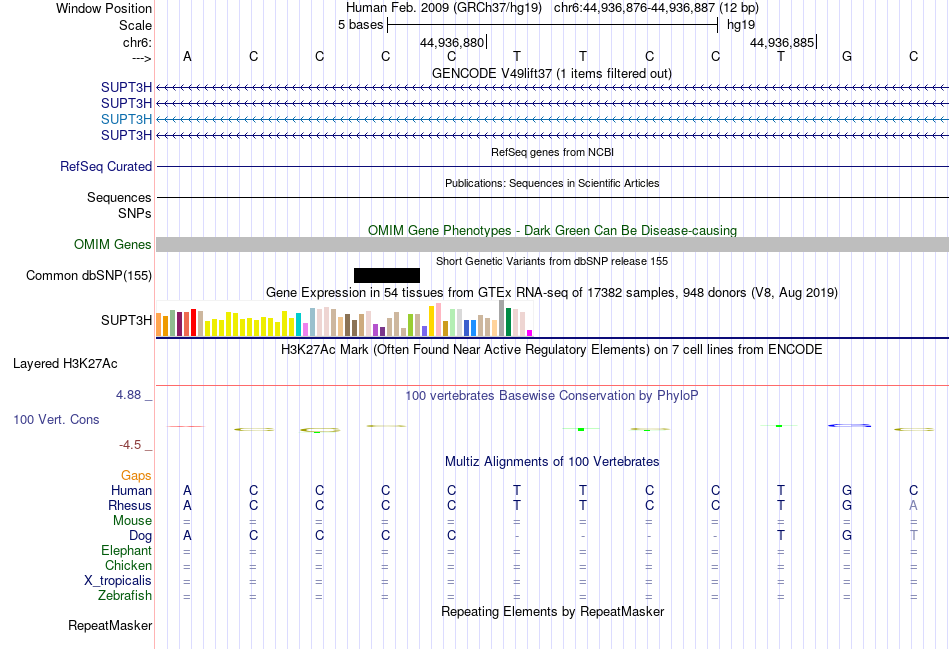This screenshot has width=950, height=649.
Task: Click the first A base in the ruler
Action: pyautogui.click(x=187, y=56)
